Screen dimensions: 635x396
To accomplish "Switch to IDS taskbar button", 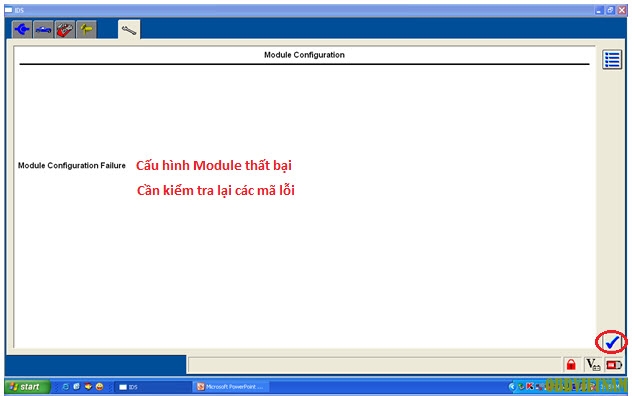I will (152, 387).
